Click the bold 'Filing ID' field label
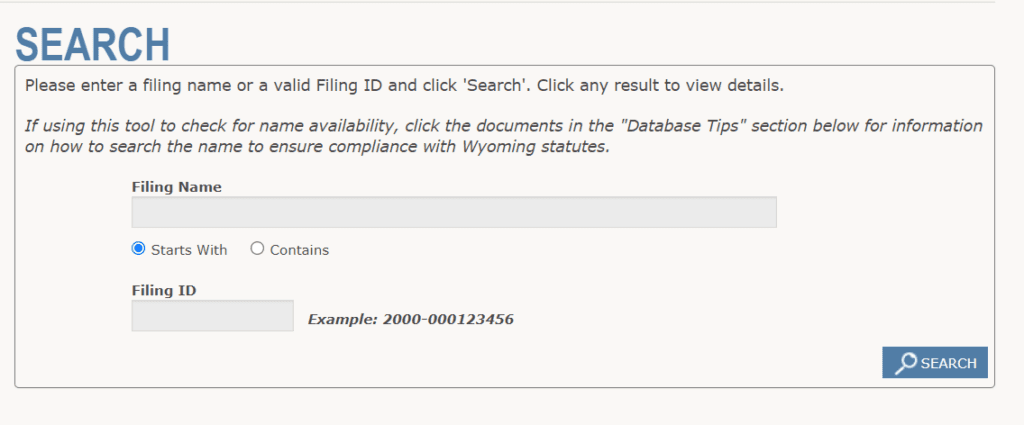The width and height of the screenshot is (1024, 425). click(x=164, y=291)
